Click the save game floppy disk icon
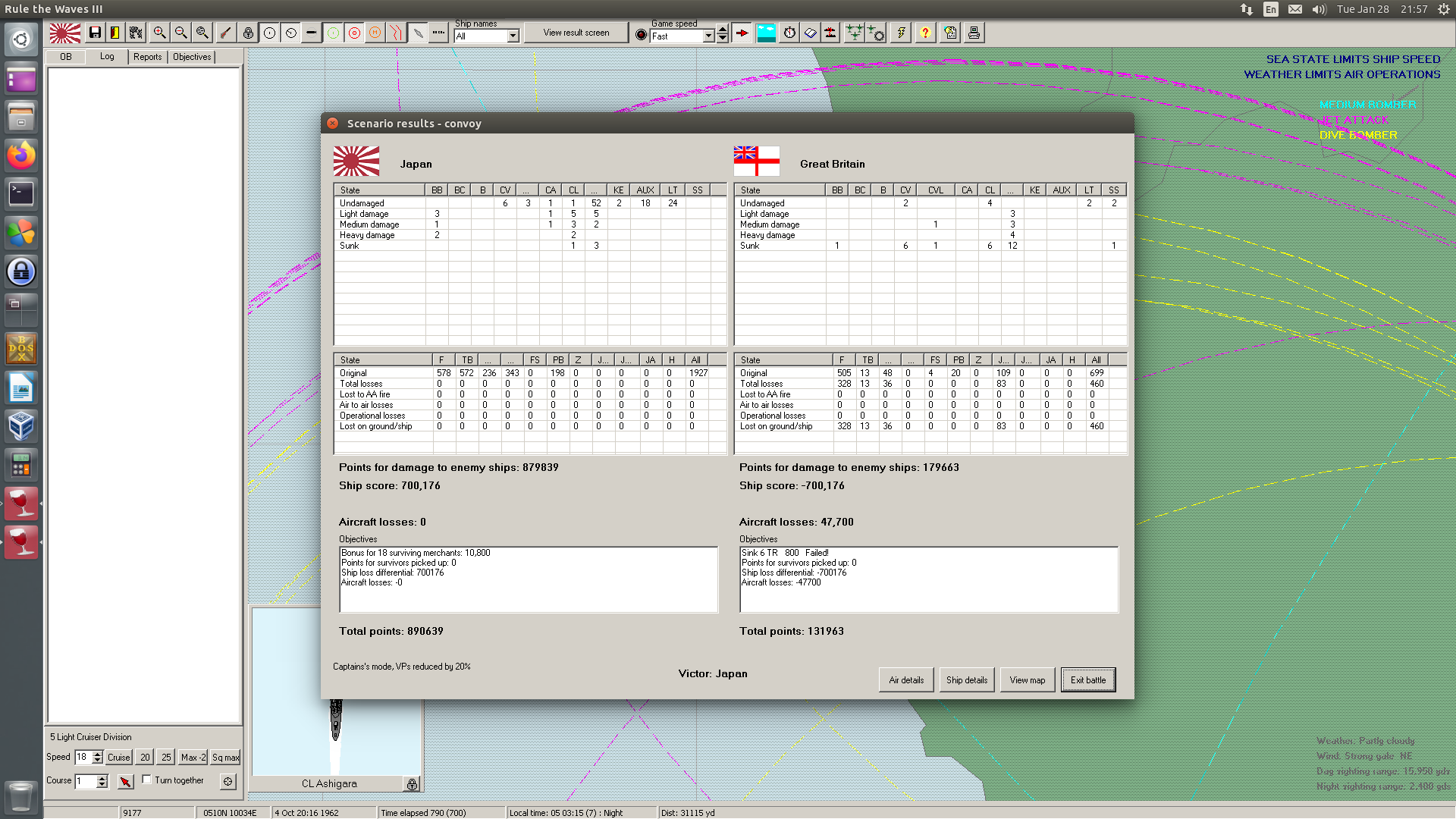 pos(95,33)
